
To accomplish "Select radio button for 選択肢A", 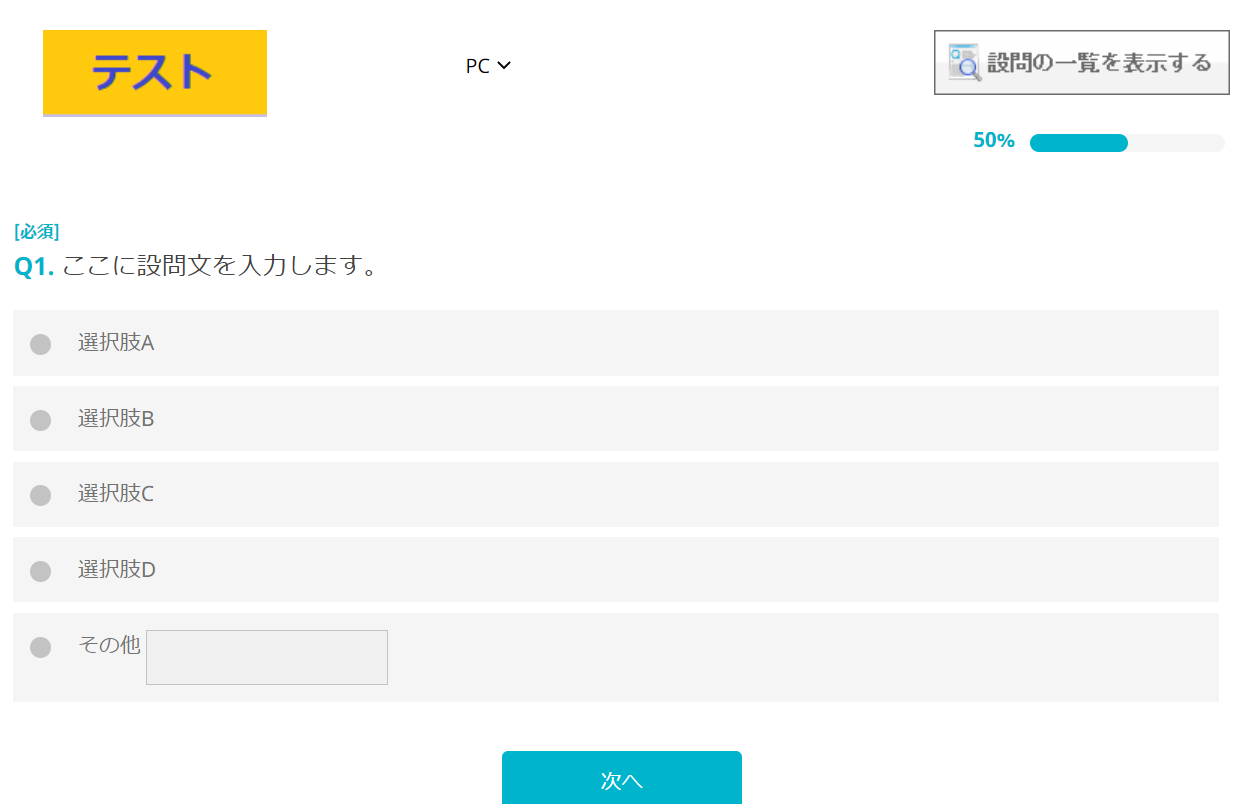I will (40, 344).
